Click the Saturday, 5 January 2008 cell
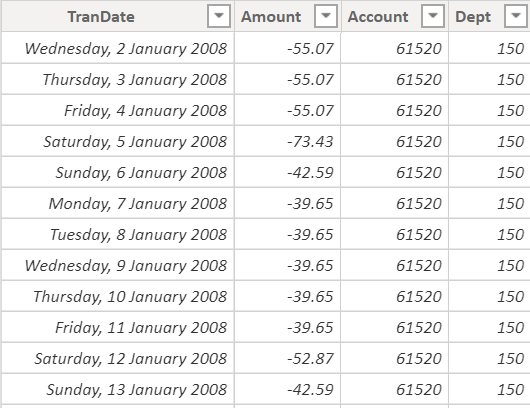Image resolution: width=530 pixels, height=408 pixels. click(118, 141)
